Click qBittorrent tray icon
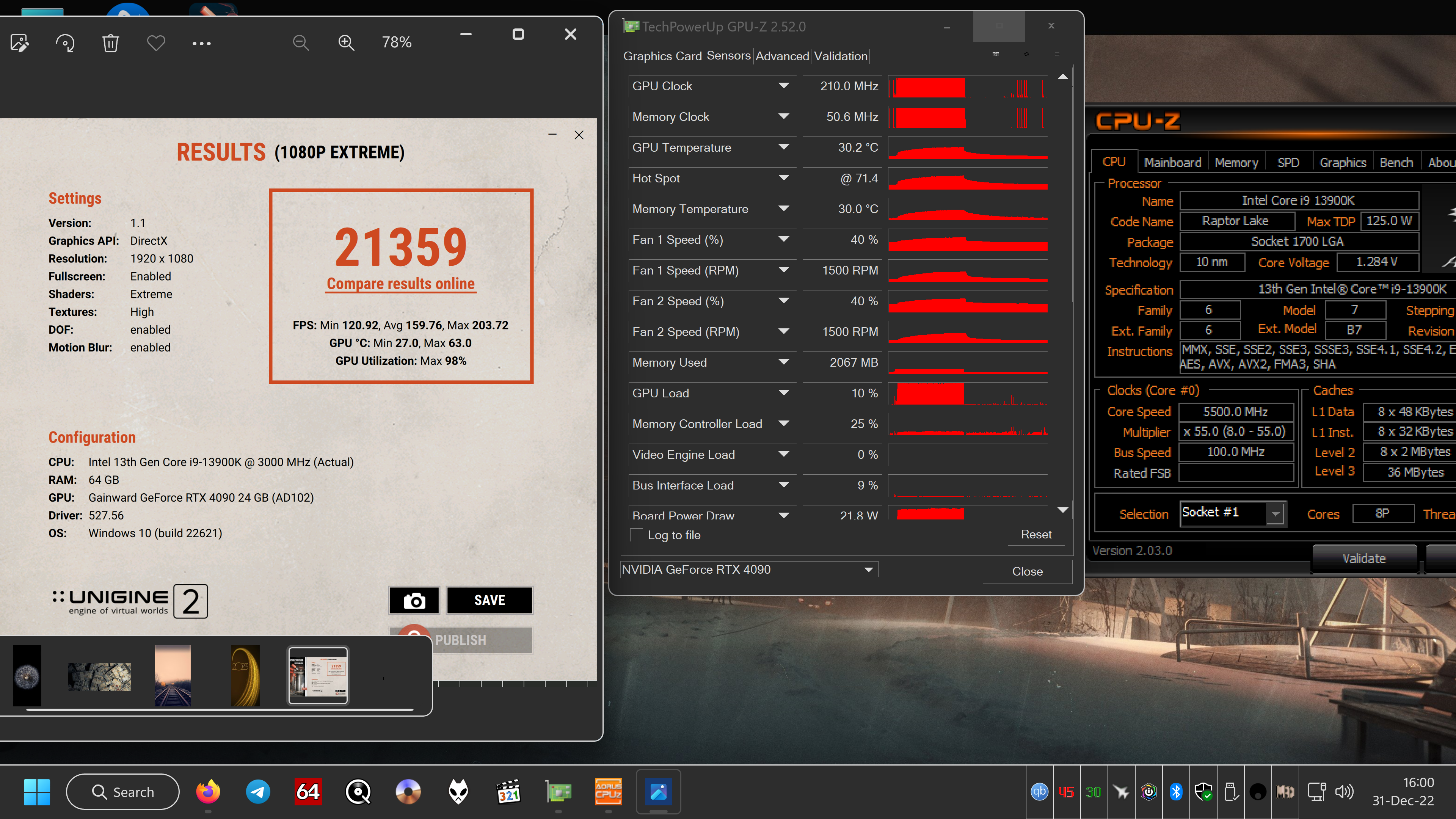The height and width of the screenshot is (819, 1456). tap(1039, 792)
